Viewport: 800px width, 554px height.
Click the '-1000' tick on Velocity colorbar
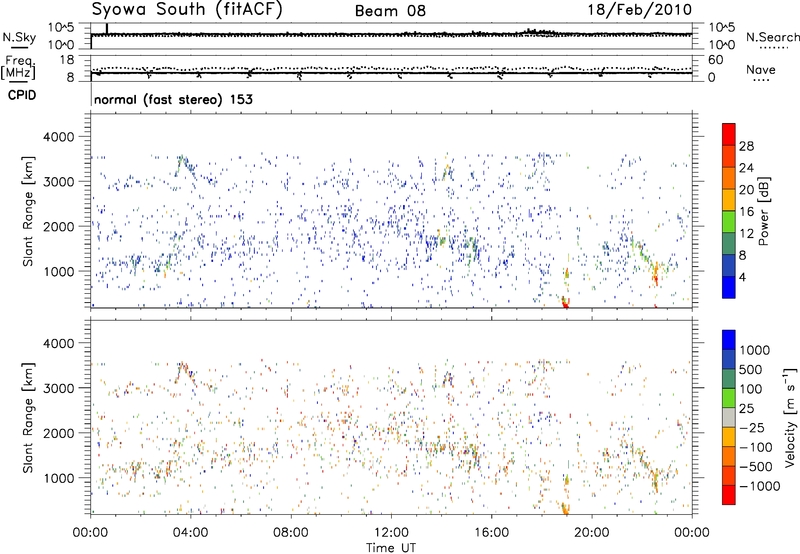[x=760, y=486]
